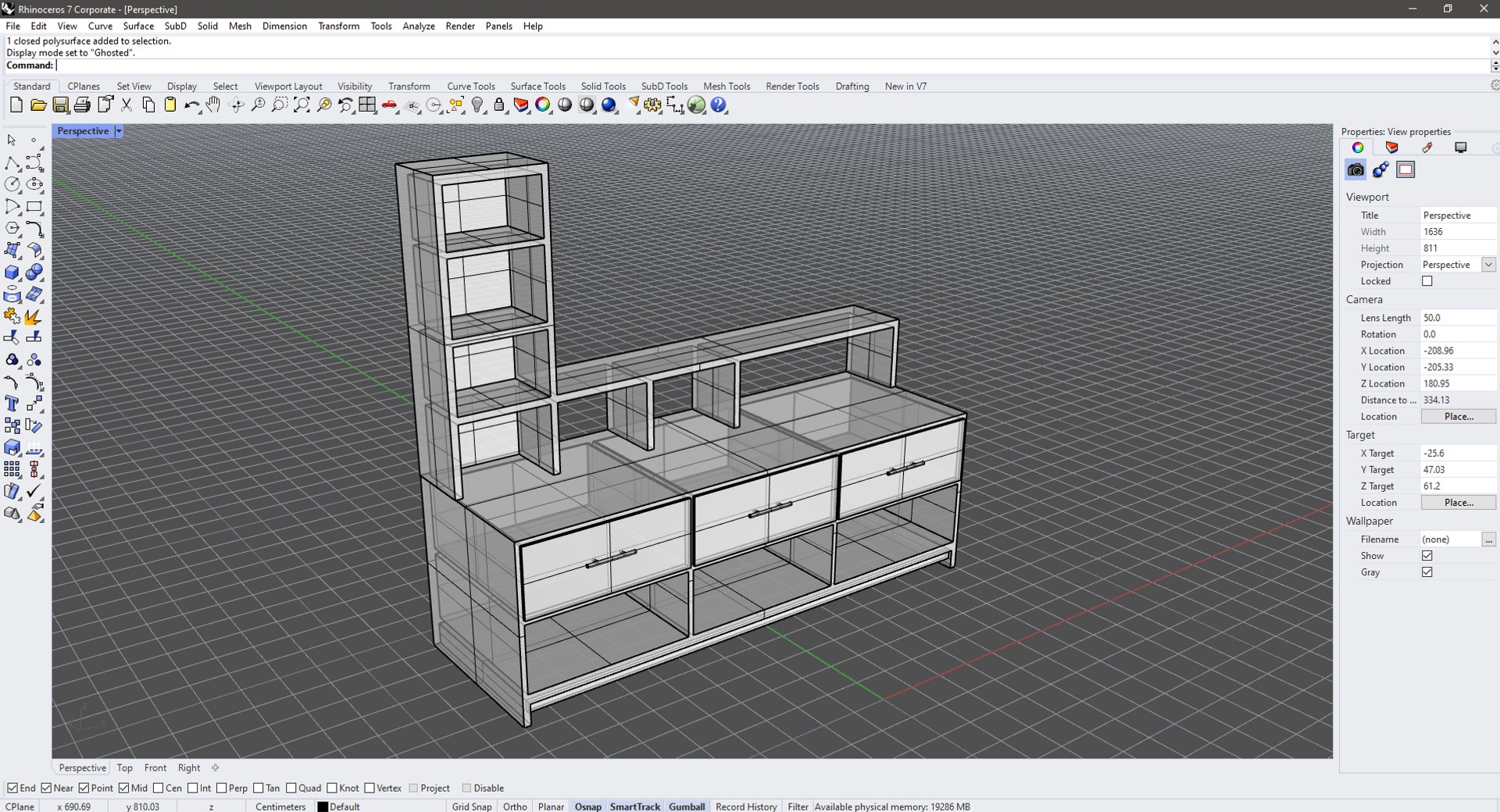Click the blue Render sphere icon
This screenshot has height=812, width=1500.
pos(609,105)
